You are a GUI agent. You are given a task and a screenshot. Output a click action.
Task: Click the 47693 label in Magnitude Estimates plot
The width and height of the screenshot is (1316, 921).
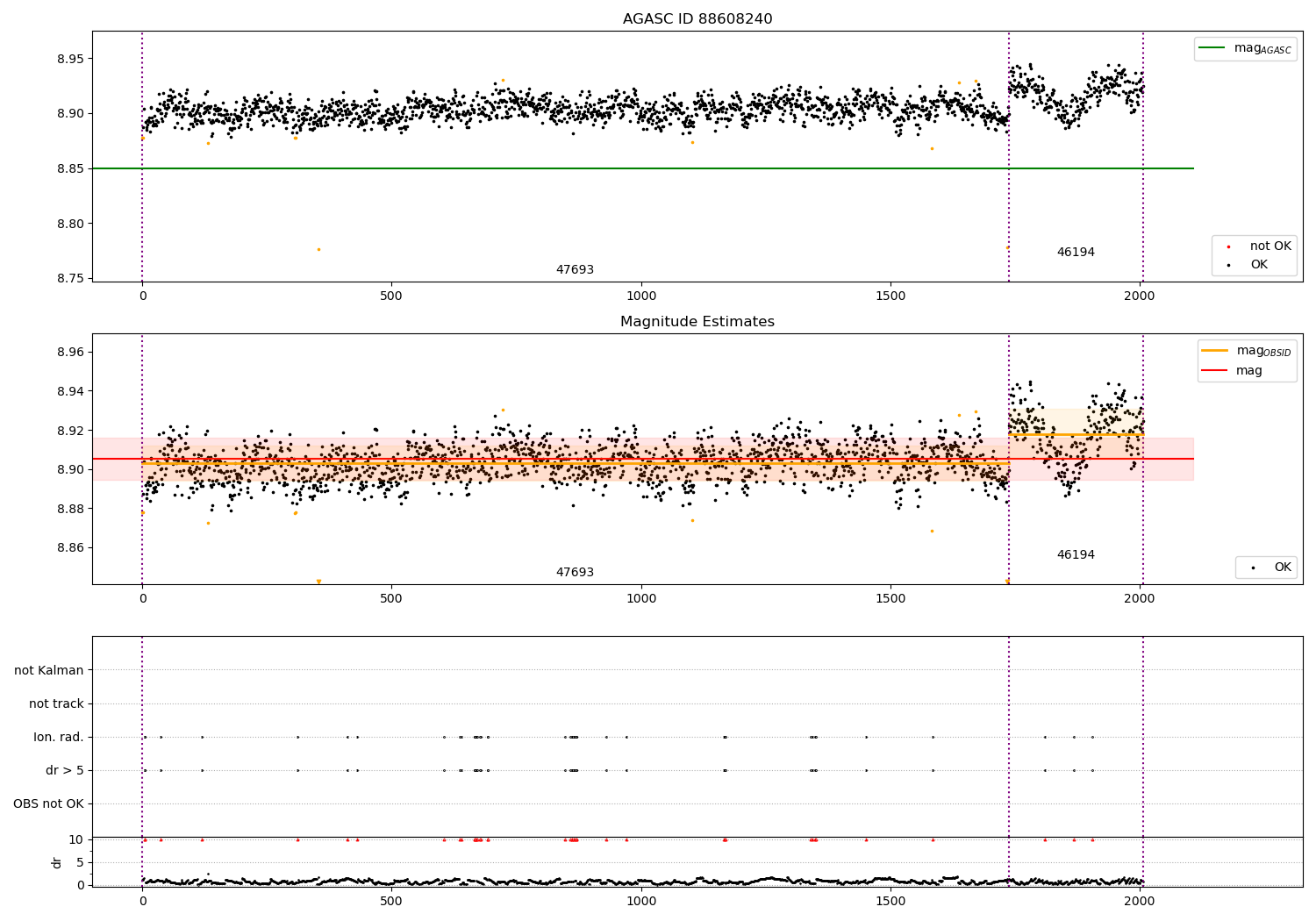click(575, 573)
